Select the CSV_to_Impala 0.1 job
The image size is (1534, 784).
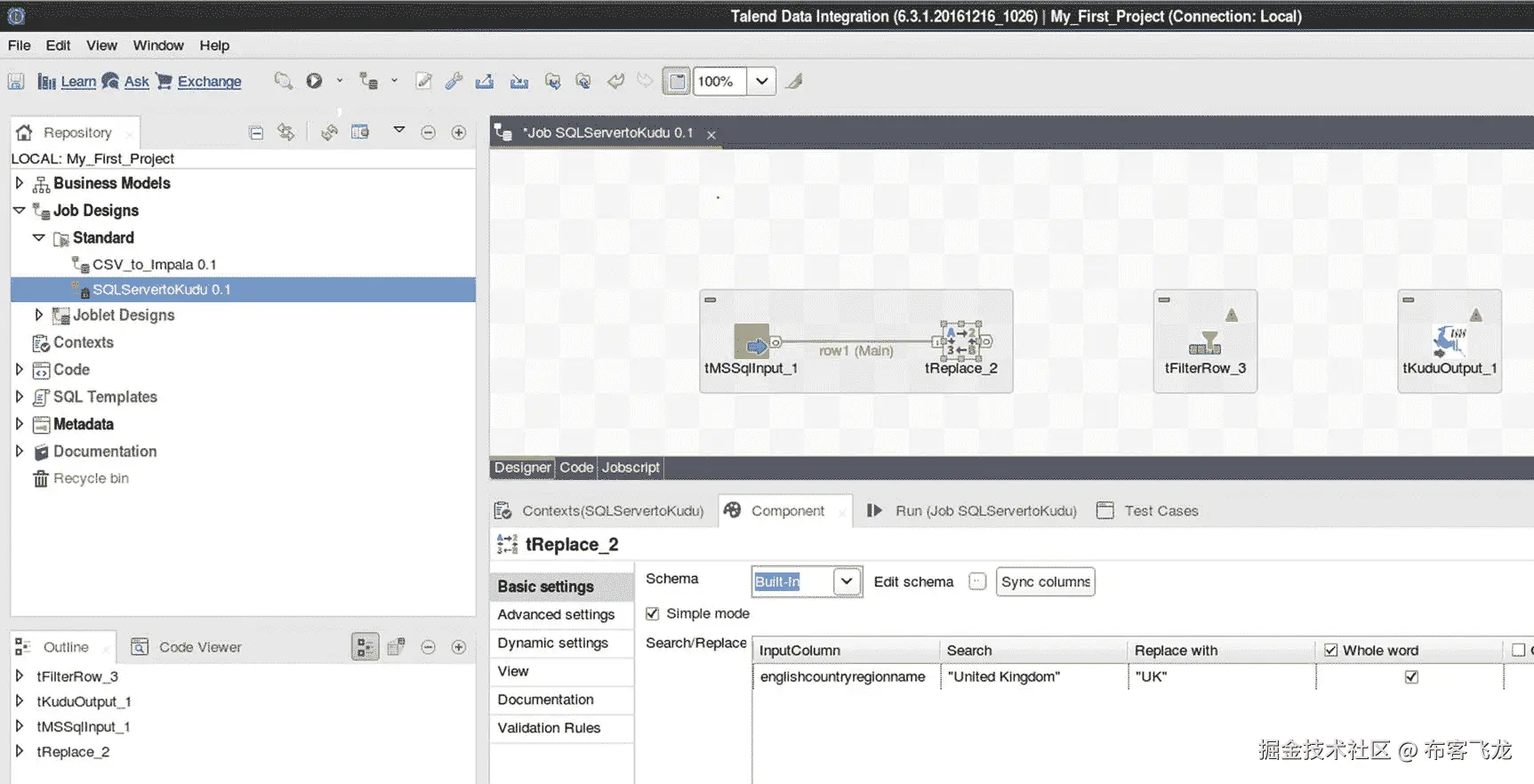pos(154,264)
